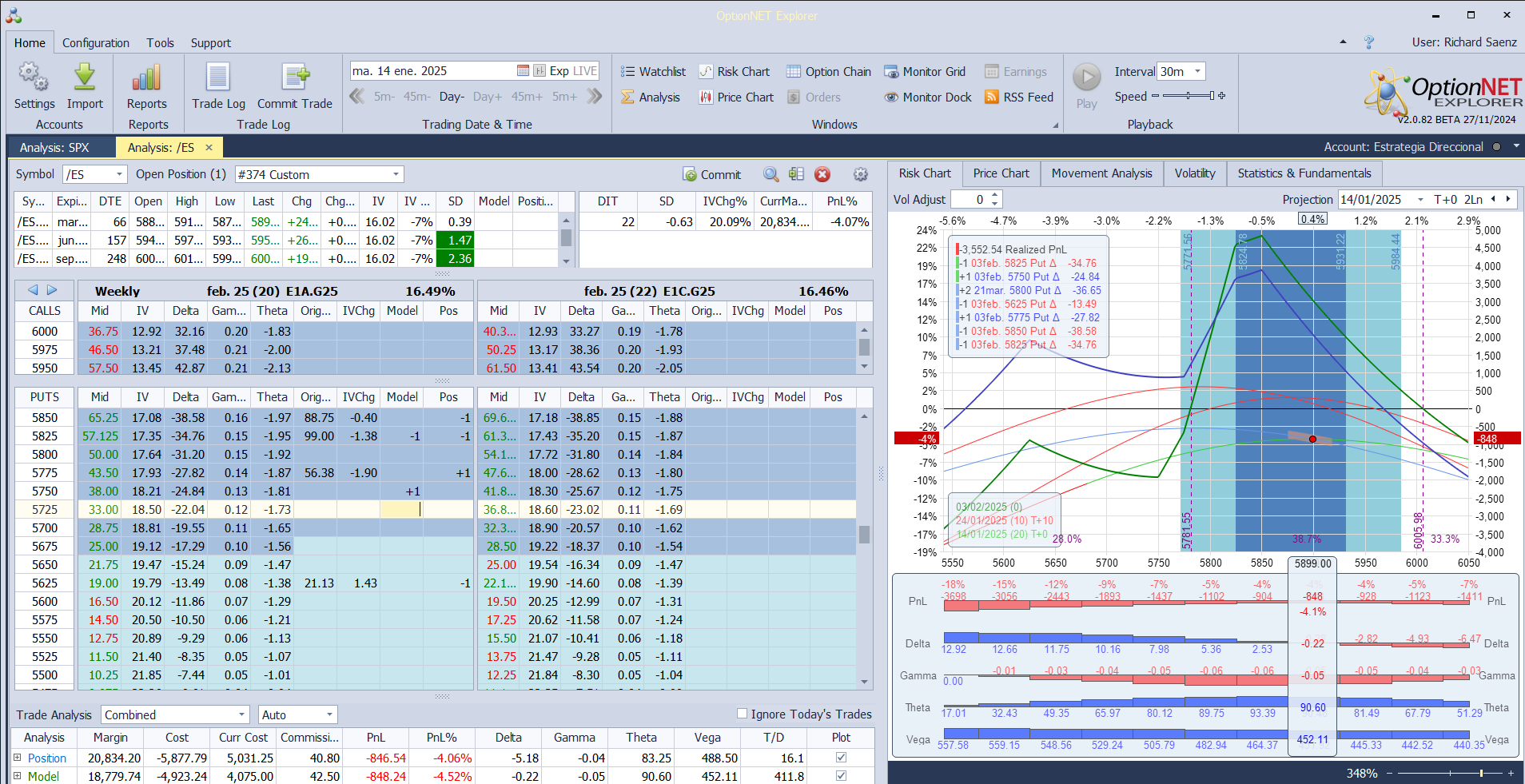Open the calendar picker in trading date
The height and width of the screenshot is (784, 1525).
523,71
